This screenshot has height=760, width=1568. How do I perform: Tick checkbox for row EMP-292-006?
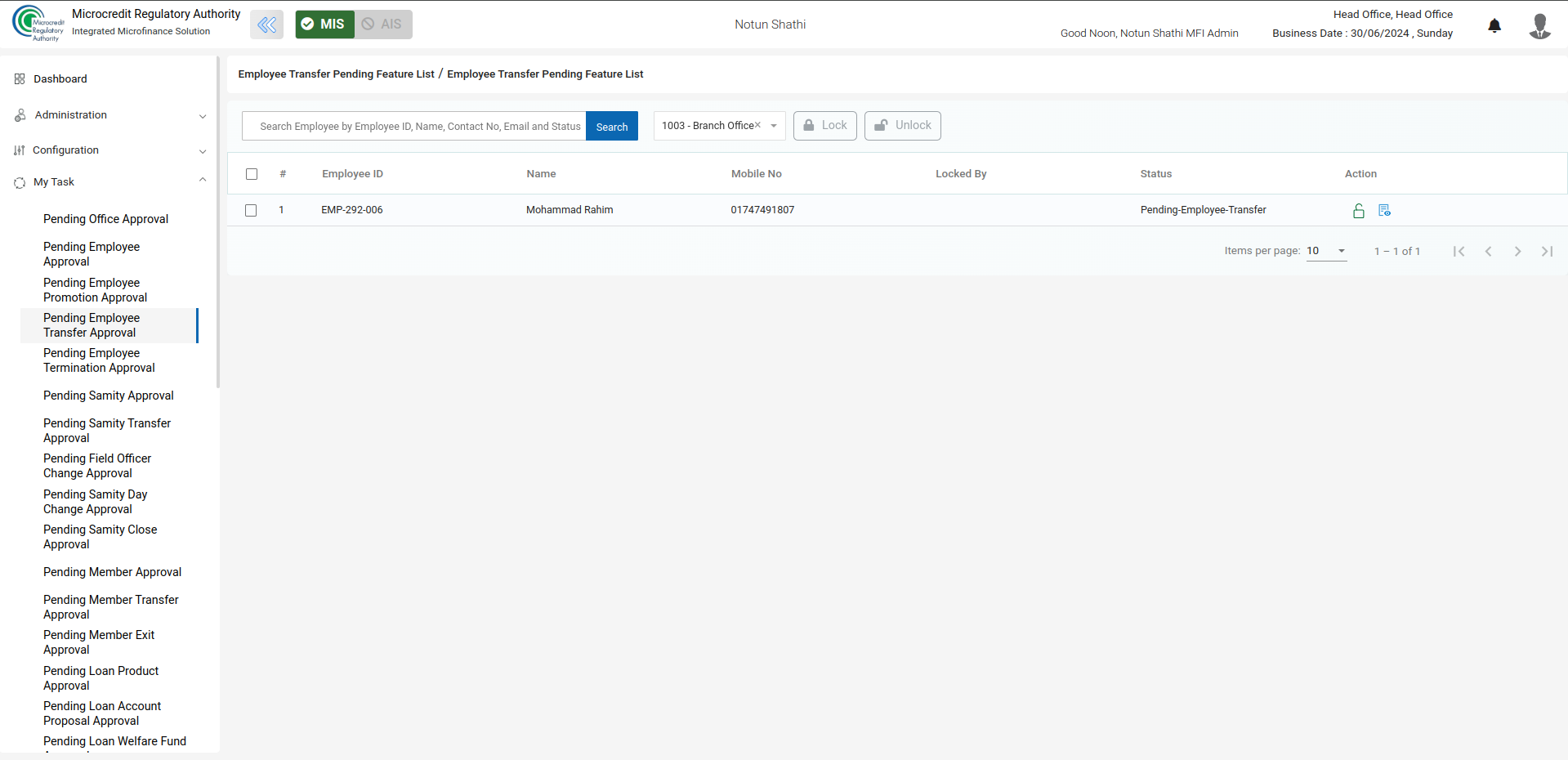(x=251, y=210)
